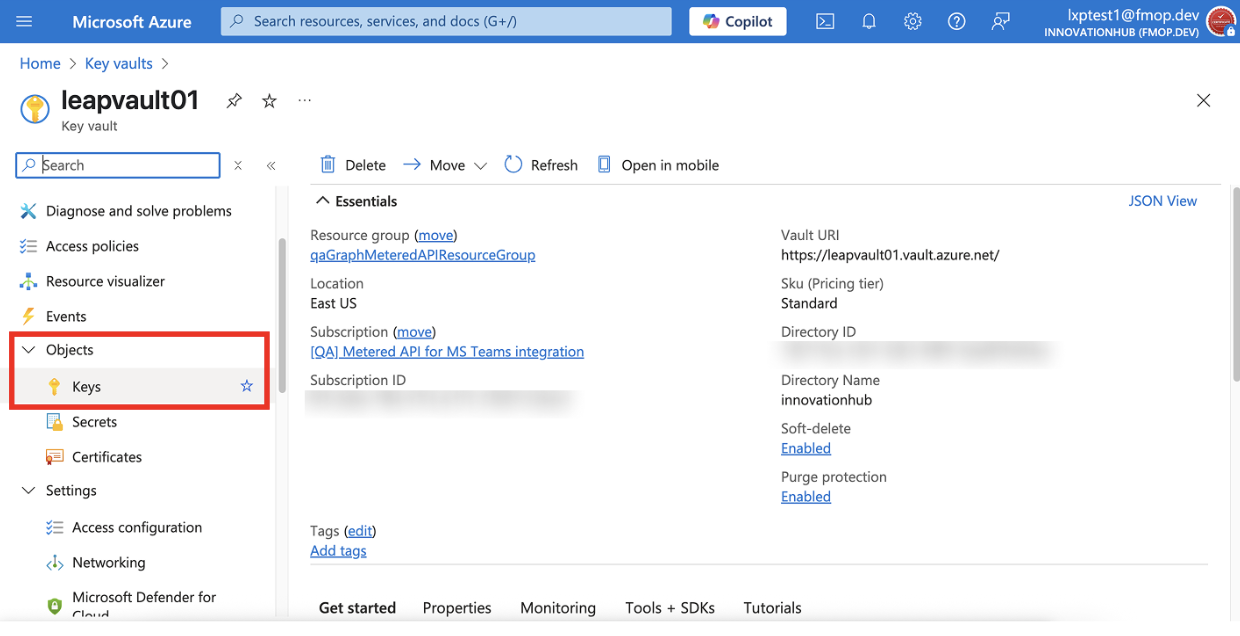Close the key vault blade
This screenshot has width=1240, height=636.
pyautogui.click(x=1203, y=100)
